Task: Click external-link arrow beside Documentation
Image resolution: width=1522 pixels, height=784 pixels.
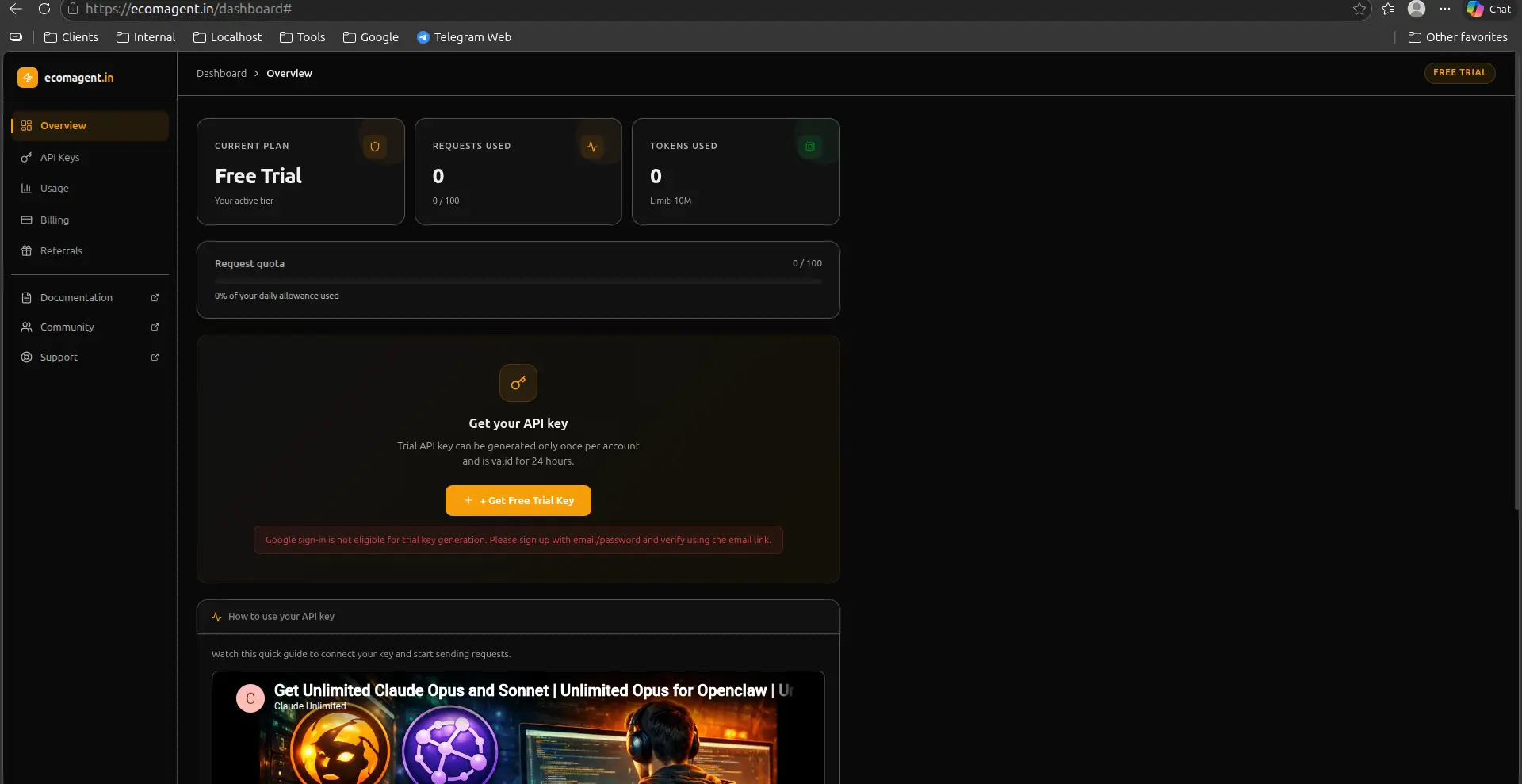Action: tap(155, 297)
